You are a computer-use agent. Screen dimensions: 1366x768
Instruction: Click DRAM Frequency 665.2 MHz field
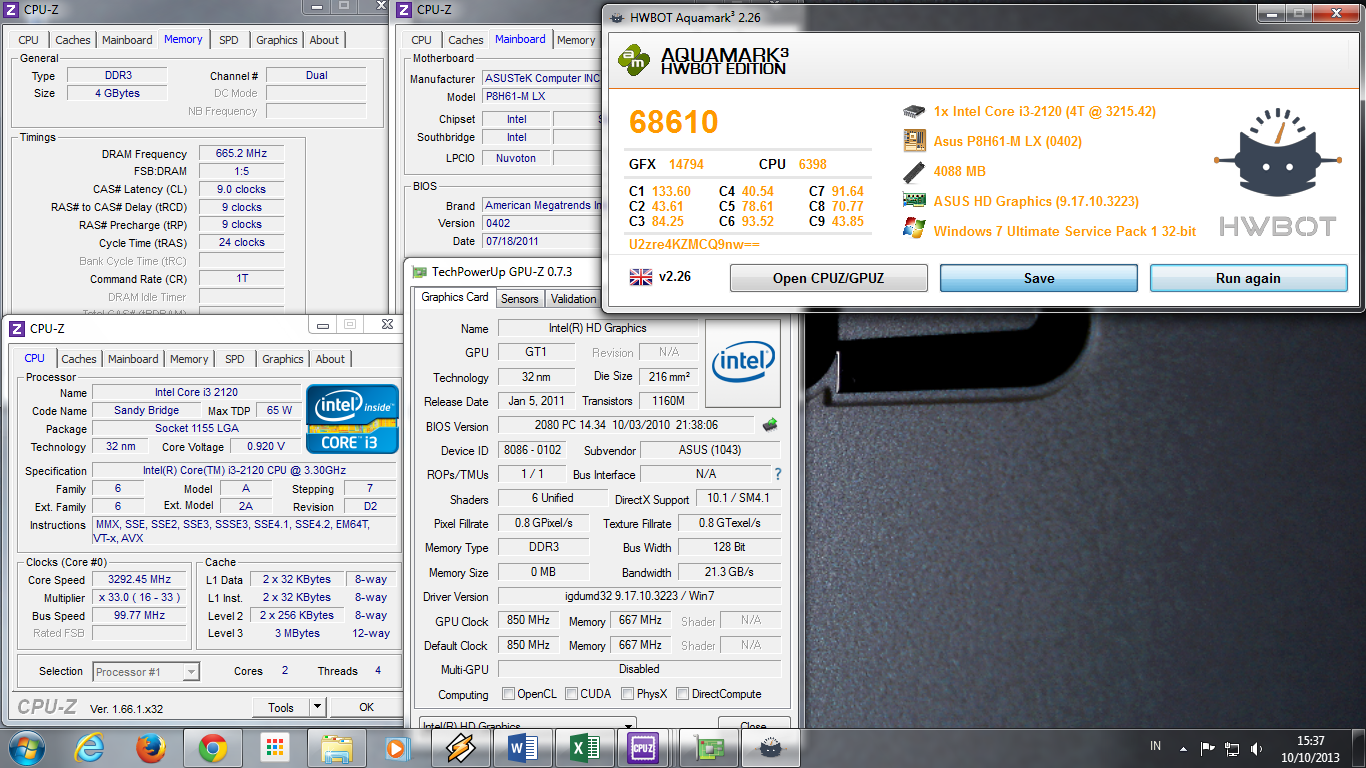pos(241,154)
